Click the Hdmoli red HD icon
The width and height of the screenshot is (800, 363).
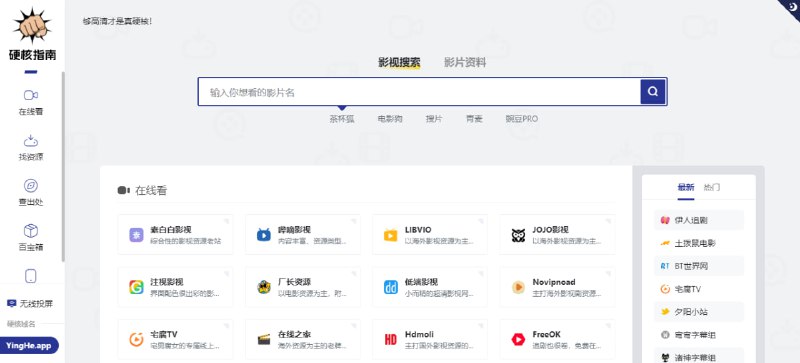tap(390, 340)
